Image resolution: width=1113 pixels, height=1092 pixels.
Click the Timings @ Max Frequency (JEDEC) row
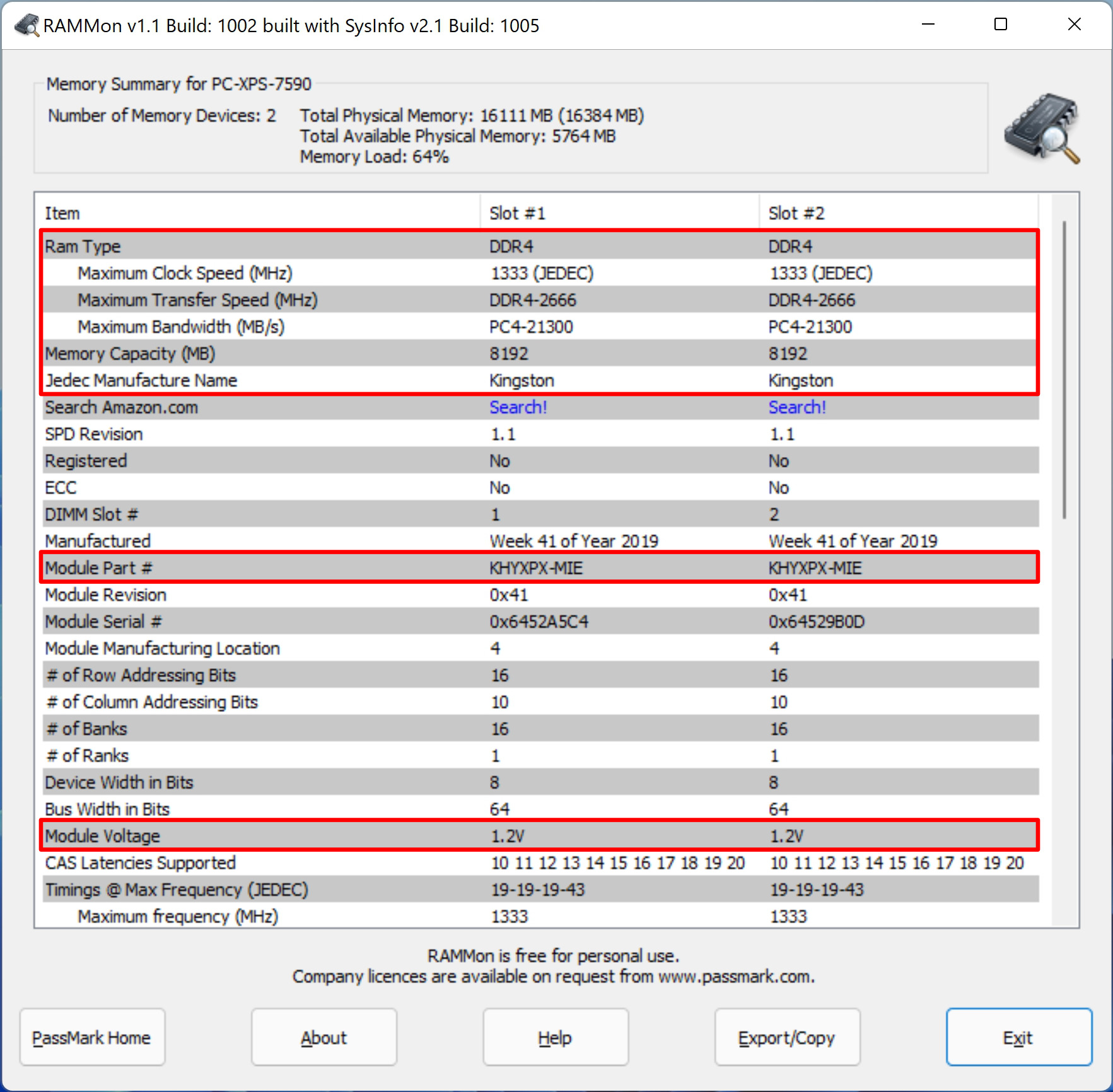(540, 890)
